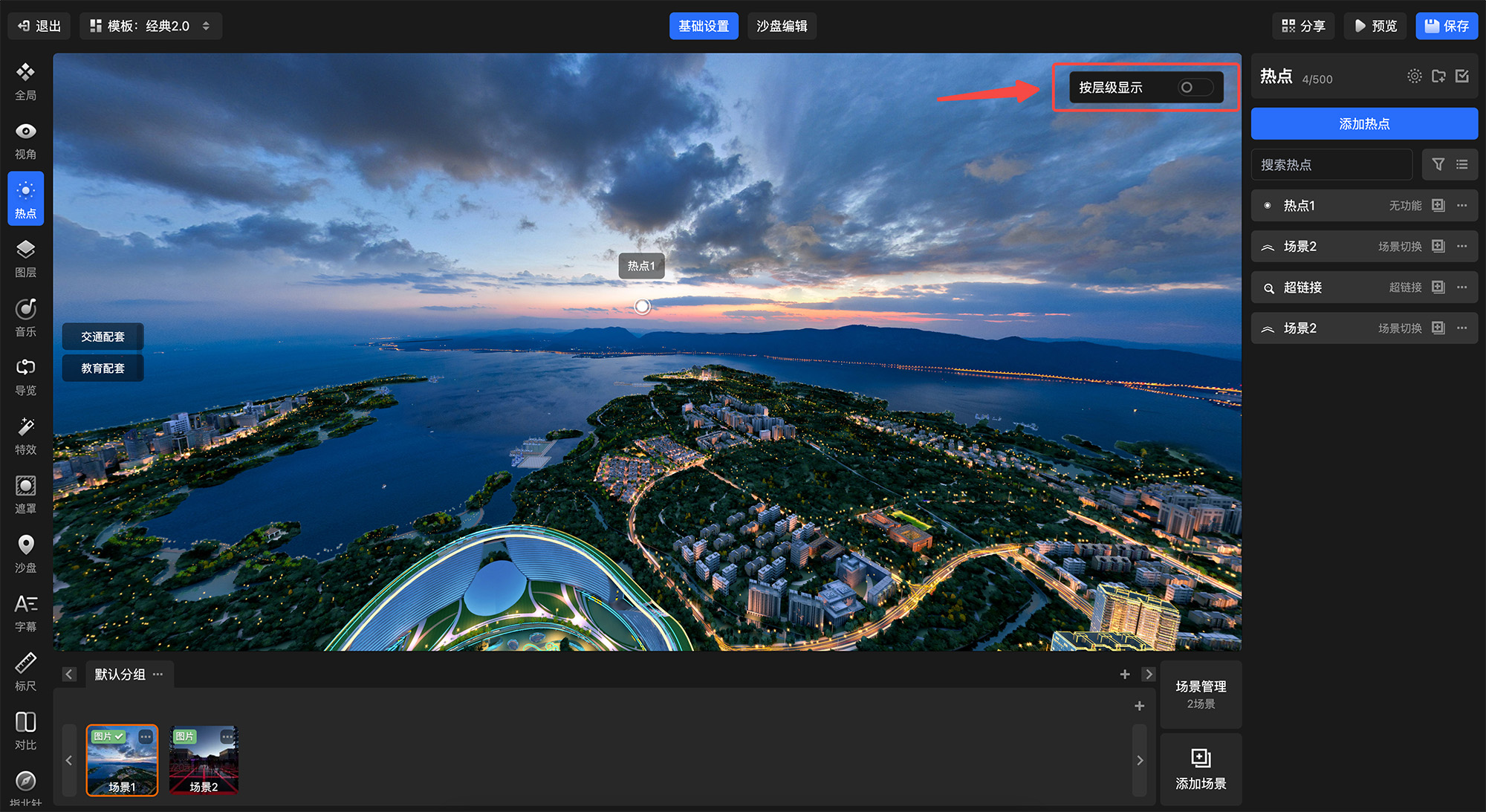Open the 标尺 ruler tool

(25, 672)
